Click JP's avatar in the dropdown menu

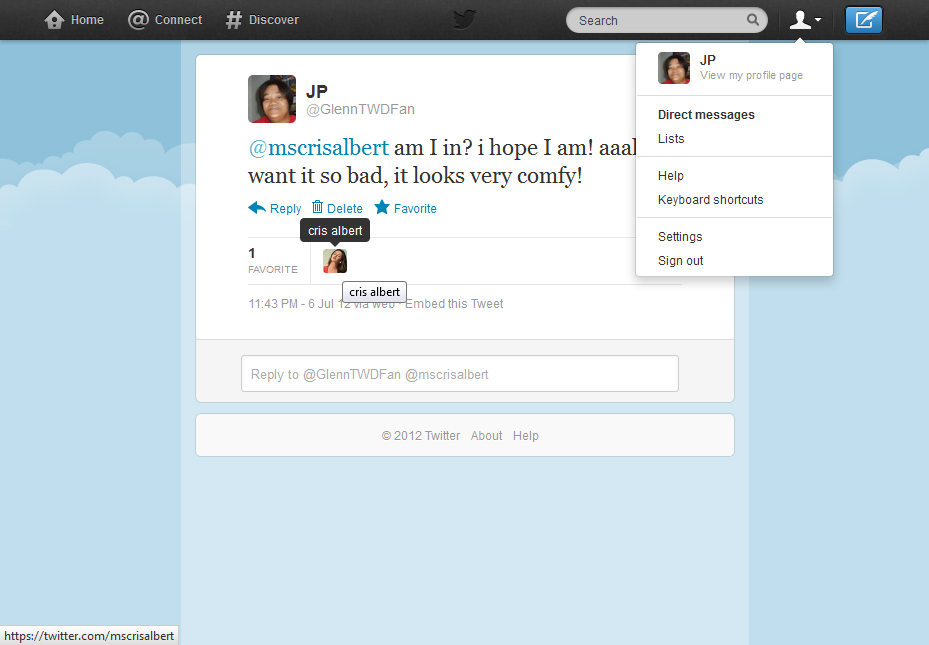point(674,68)
